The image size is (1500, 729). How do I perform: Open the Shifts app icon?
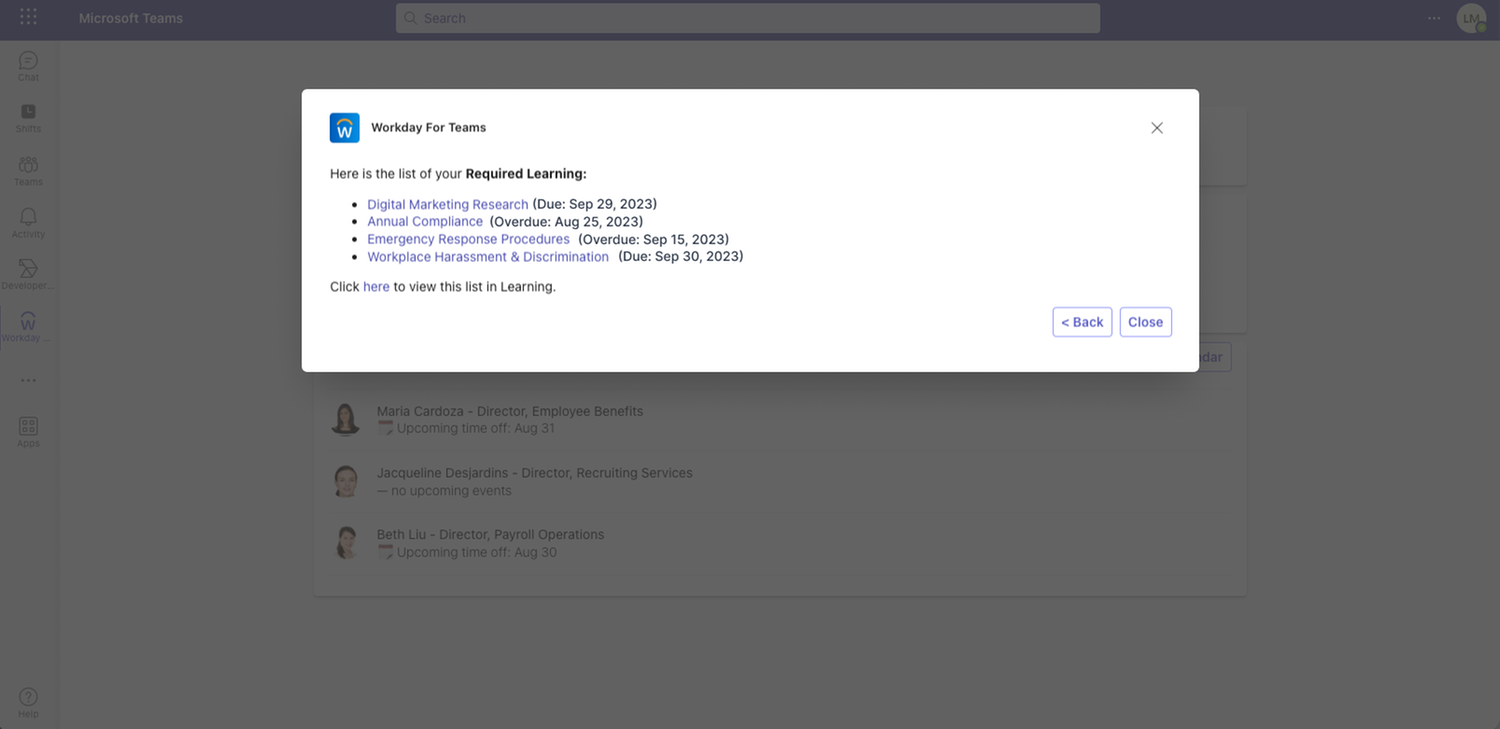pyautogui.click(x=28, y=115)
